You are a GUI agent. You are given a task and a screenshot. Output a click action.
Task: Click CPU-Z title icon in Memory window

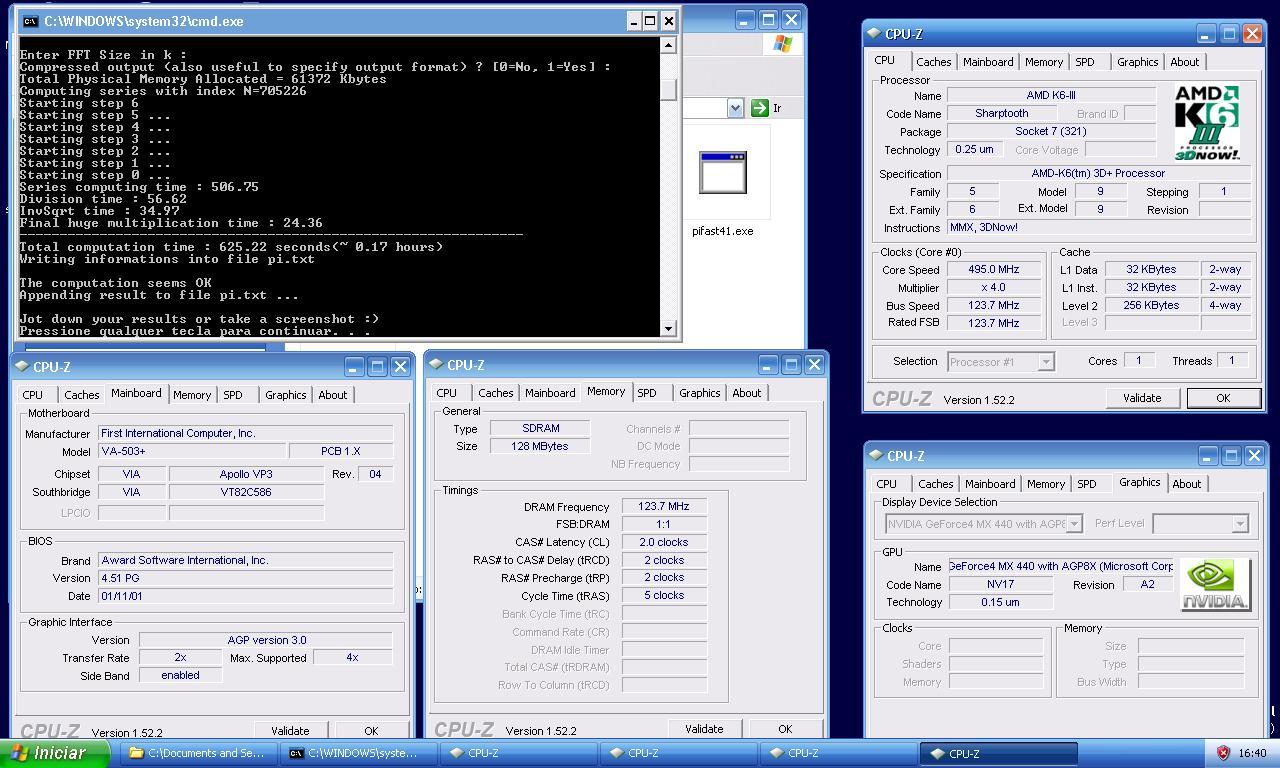[x=437, y=365]
